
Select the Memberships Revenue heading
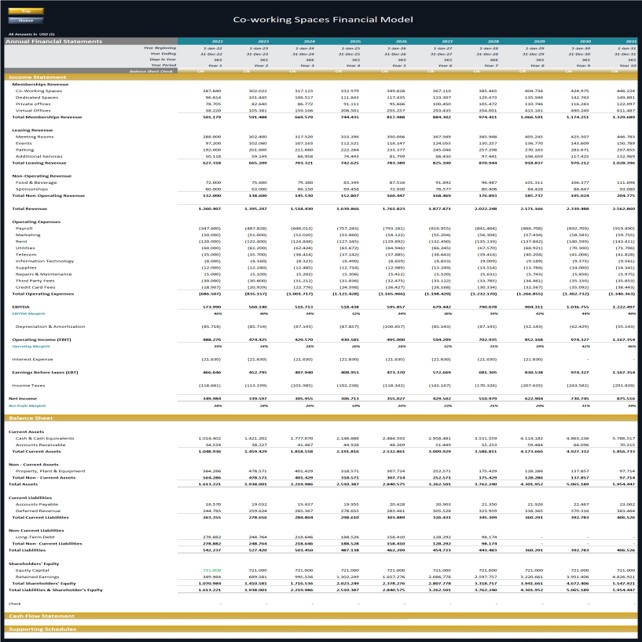pos(40,84)
